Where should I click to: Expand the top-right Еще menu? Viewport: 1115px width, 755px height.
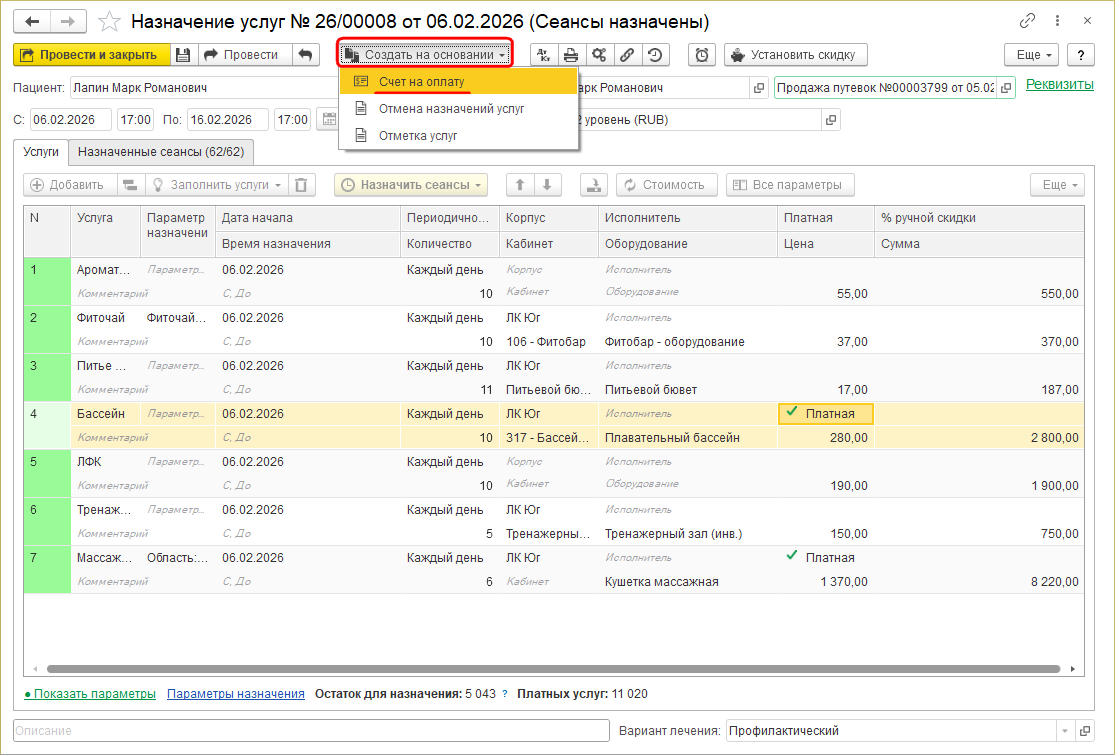(x=1031, y=55)
